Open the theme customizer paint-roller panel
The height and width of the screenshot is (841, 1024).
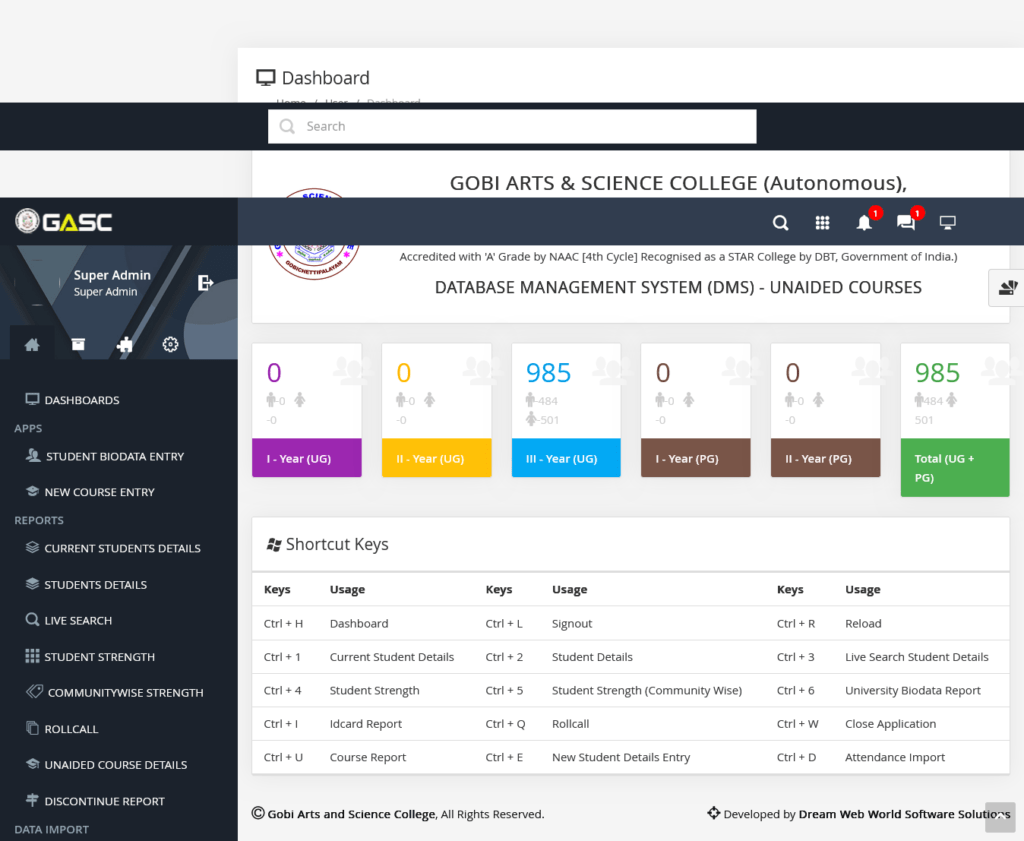click(1008, 288)
